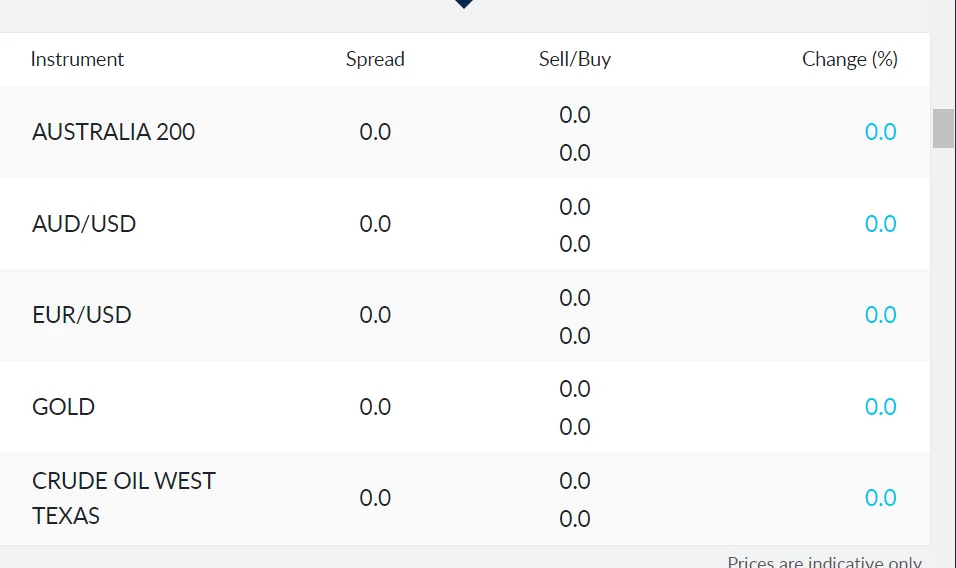
Task: Click the spread value for AUSTRALIA 200
Action: (375, 132)
